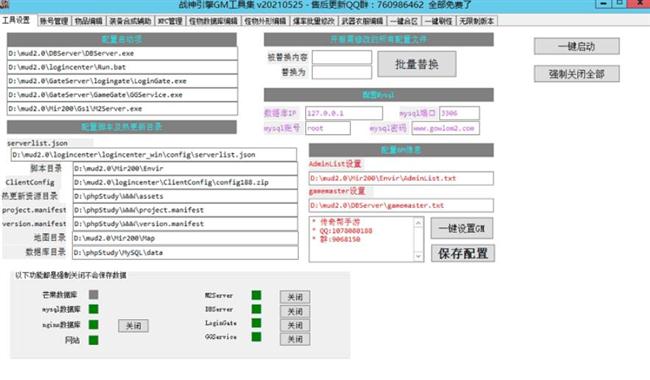
Task: Click the 一键设置GM button
Action: tap(462, 228)
